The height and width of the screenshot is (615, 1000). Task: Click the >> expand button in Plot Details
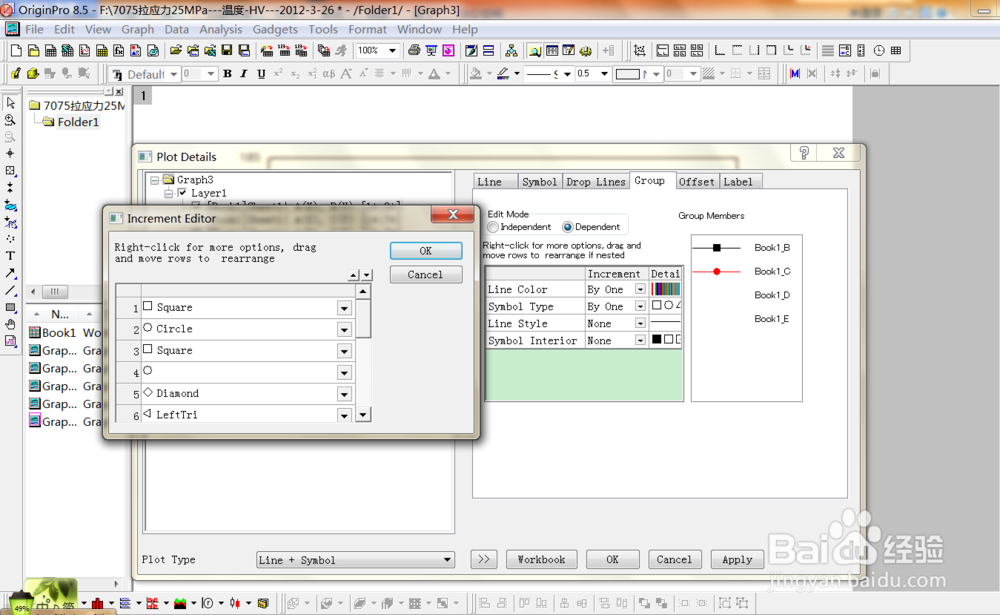(484, 559)
